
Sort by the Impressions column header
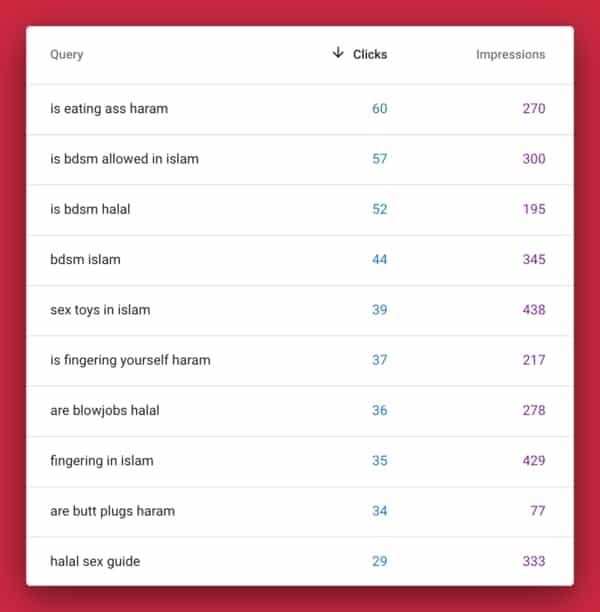point(510,54)
